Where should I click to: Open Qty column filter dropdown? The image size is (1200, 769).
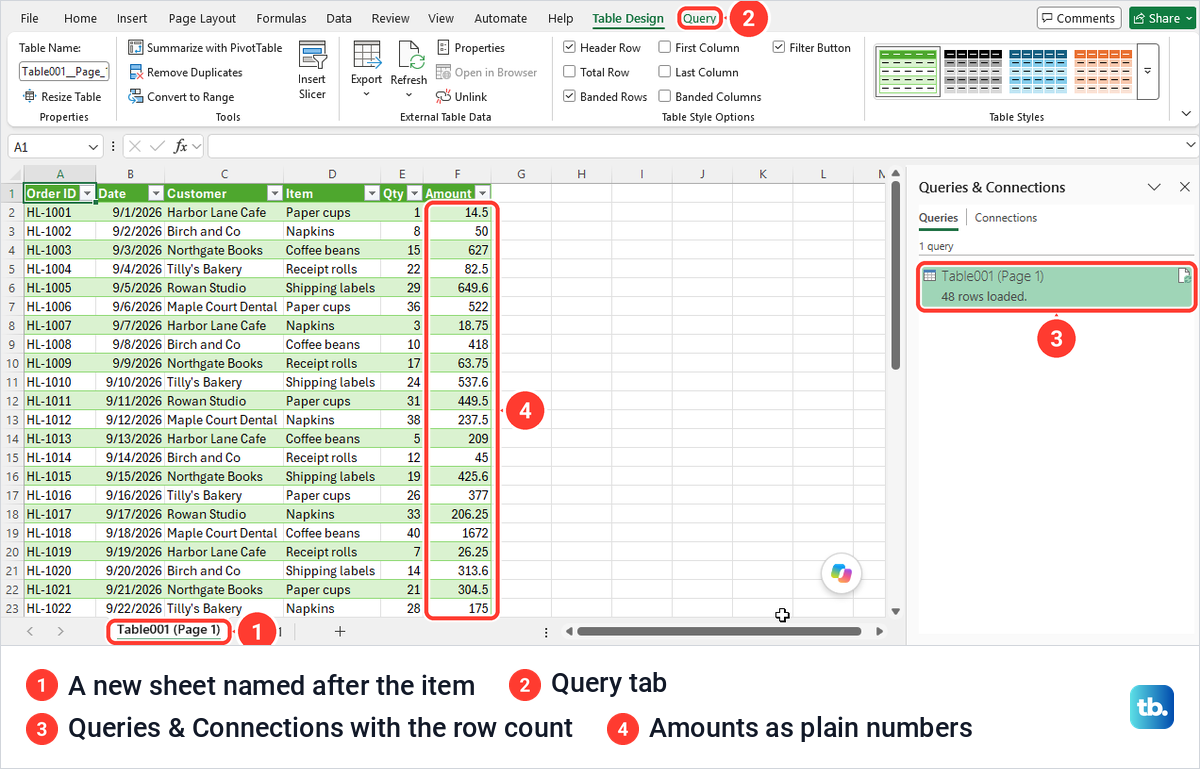pos(415,193)
